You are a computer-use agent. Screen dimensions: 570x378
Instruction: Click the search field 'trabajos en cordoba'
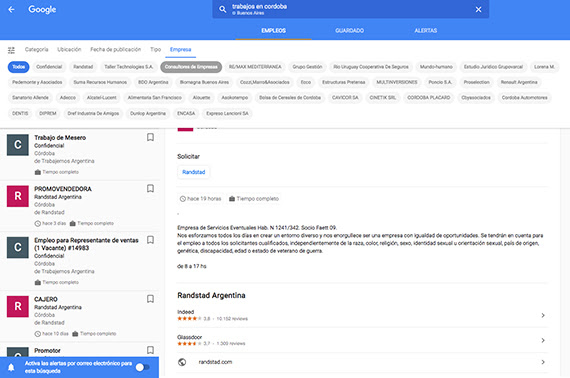[x=350, y=9]
